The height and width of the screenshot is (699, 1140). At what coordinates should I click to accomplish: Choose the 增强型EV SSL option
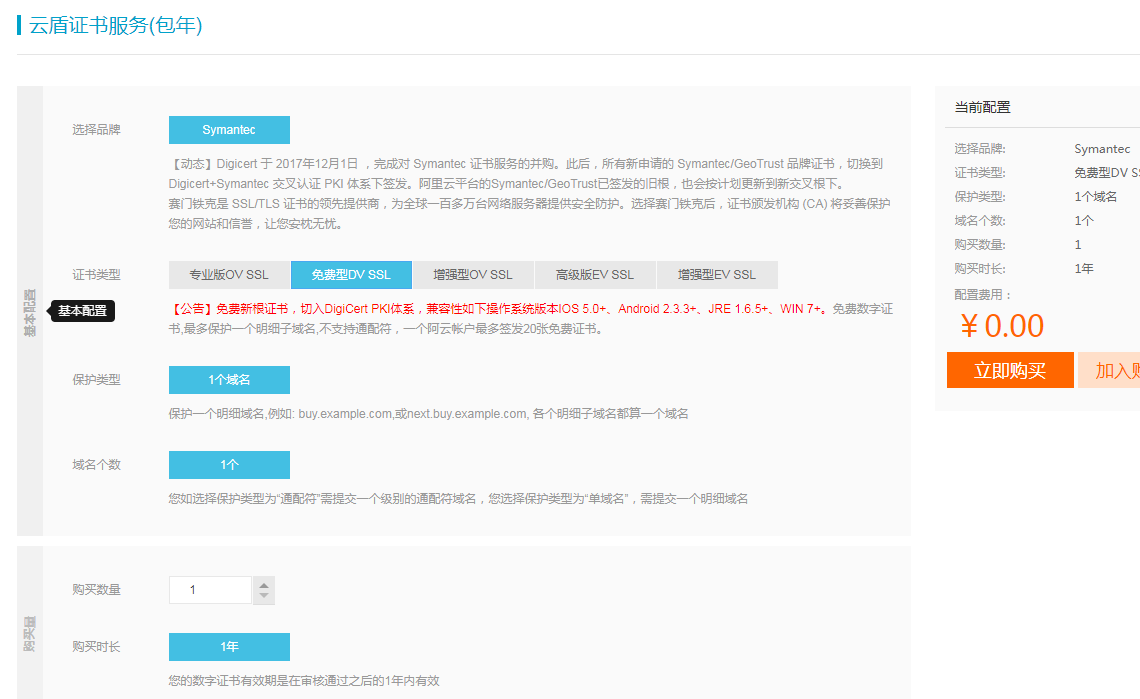coord(717,275)
